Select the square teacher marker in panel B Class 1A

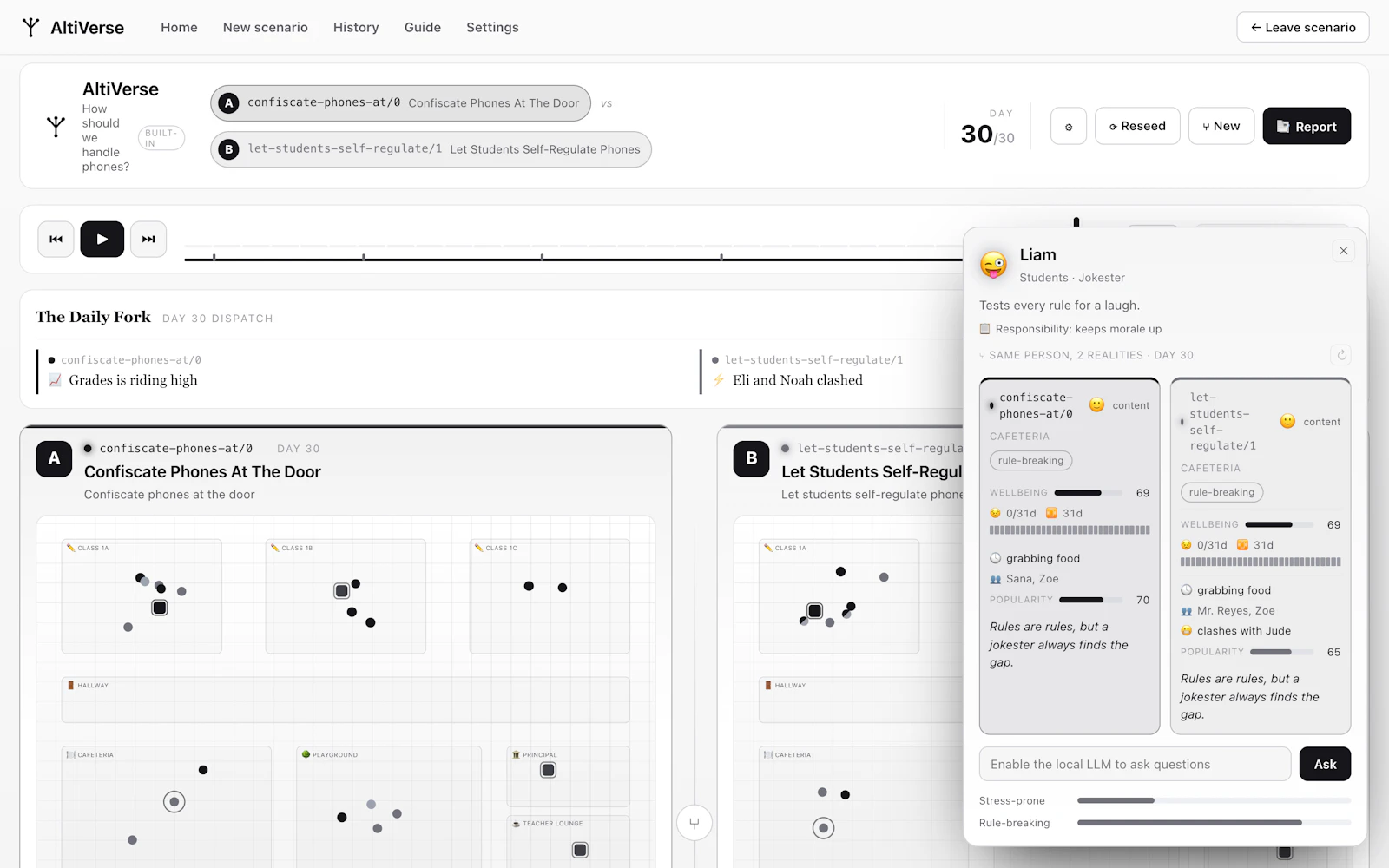click(x=815, y=611)
